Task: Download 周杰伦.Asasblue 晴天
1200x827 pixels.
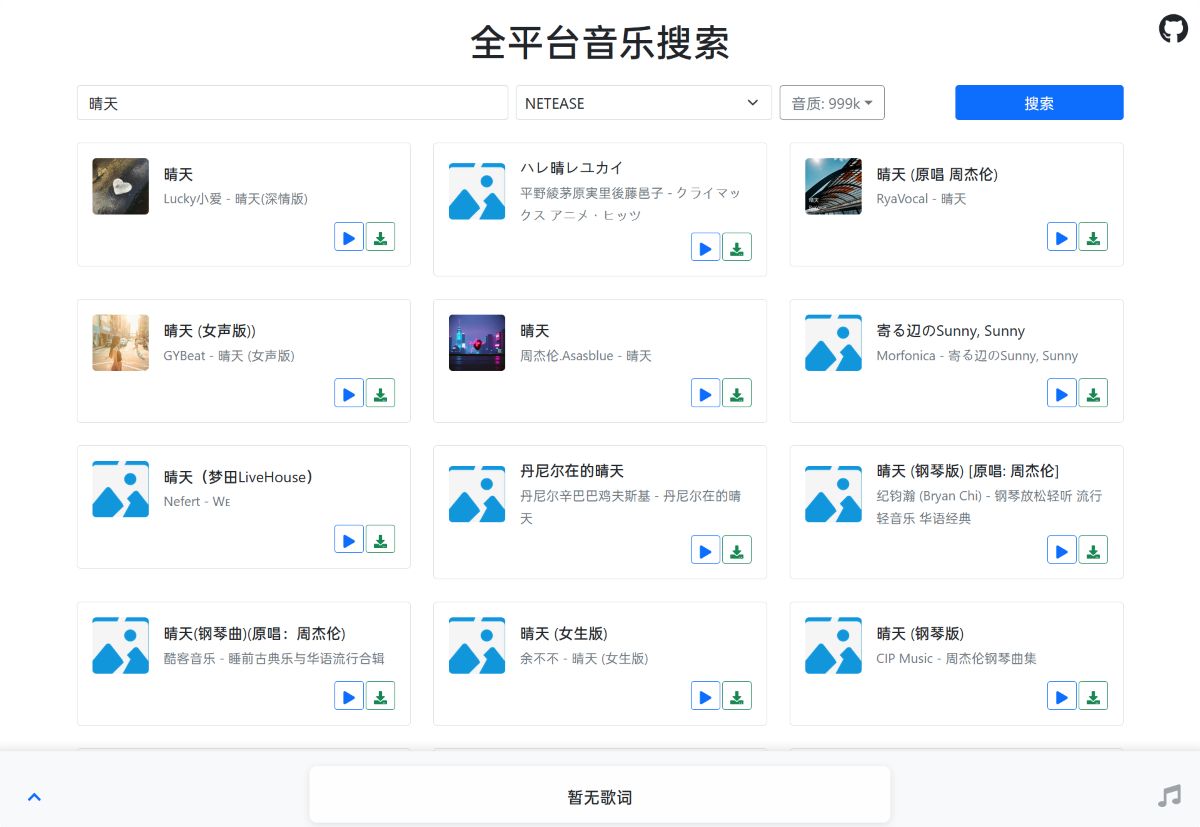Action: coord(737,393)
